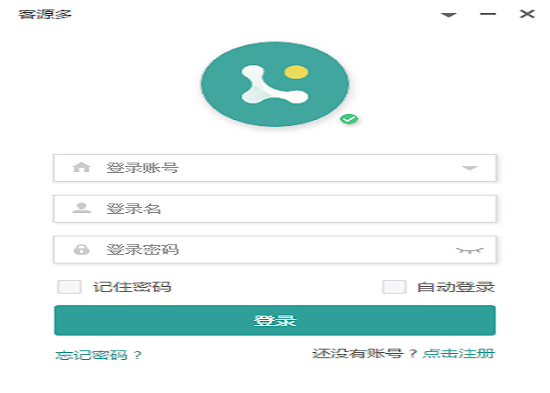Click the 客源多 logo avatar
Image resolution: width=550 pixels, height=393 pixels.
pyautogui.click(x=275, y=84)
